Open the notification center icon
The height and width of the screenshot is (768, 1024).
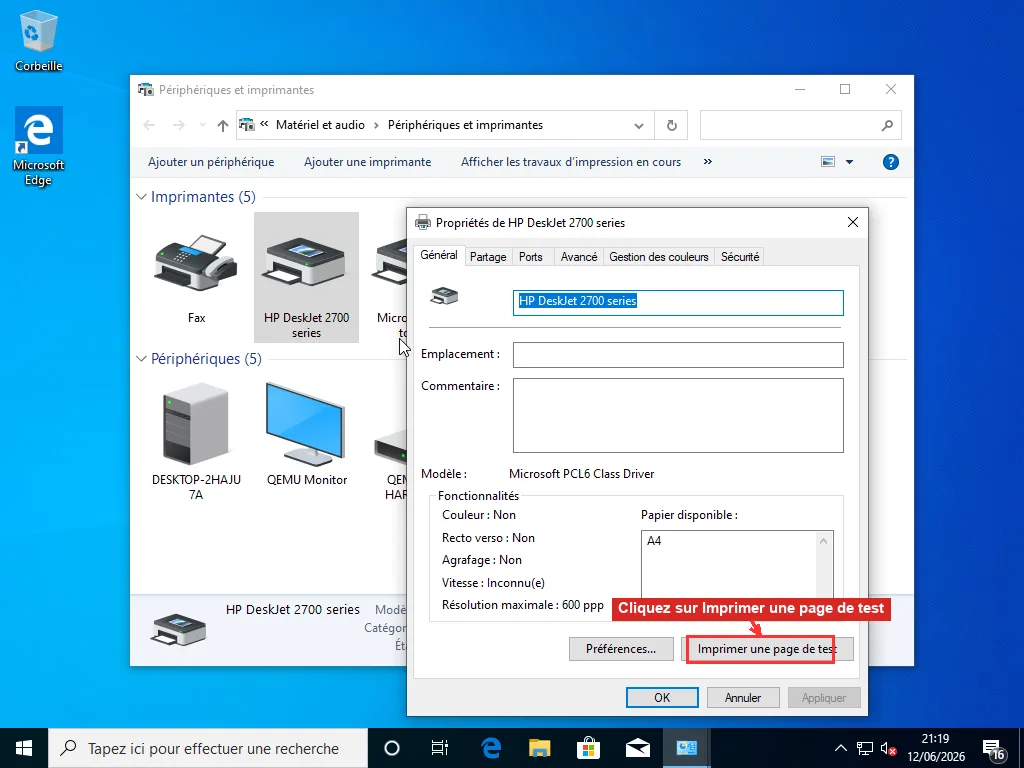pos(994,750)
